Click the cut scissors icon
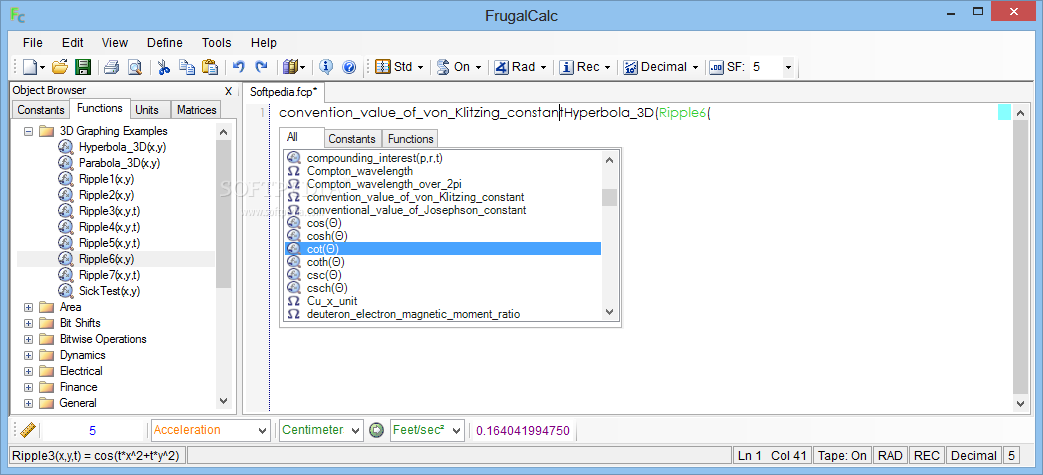1043x475 pixels. pos(164,67)
